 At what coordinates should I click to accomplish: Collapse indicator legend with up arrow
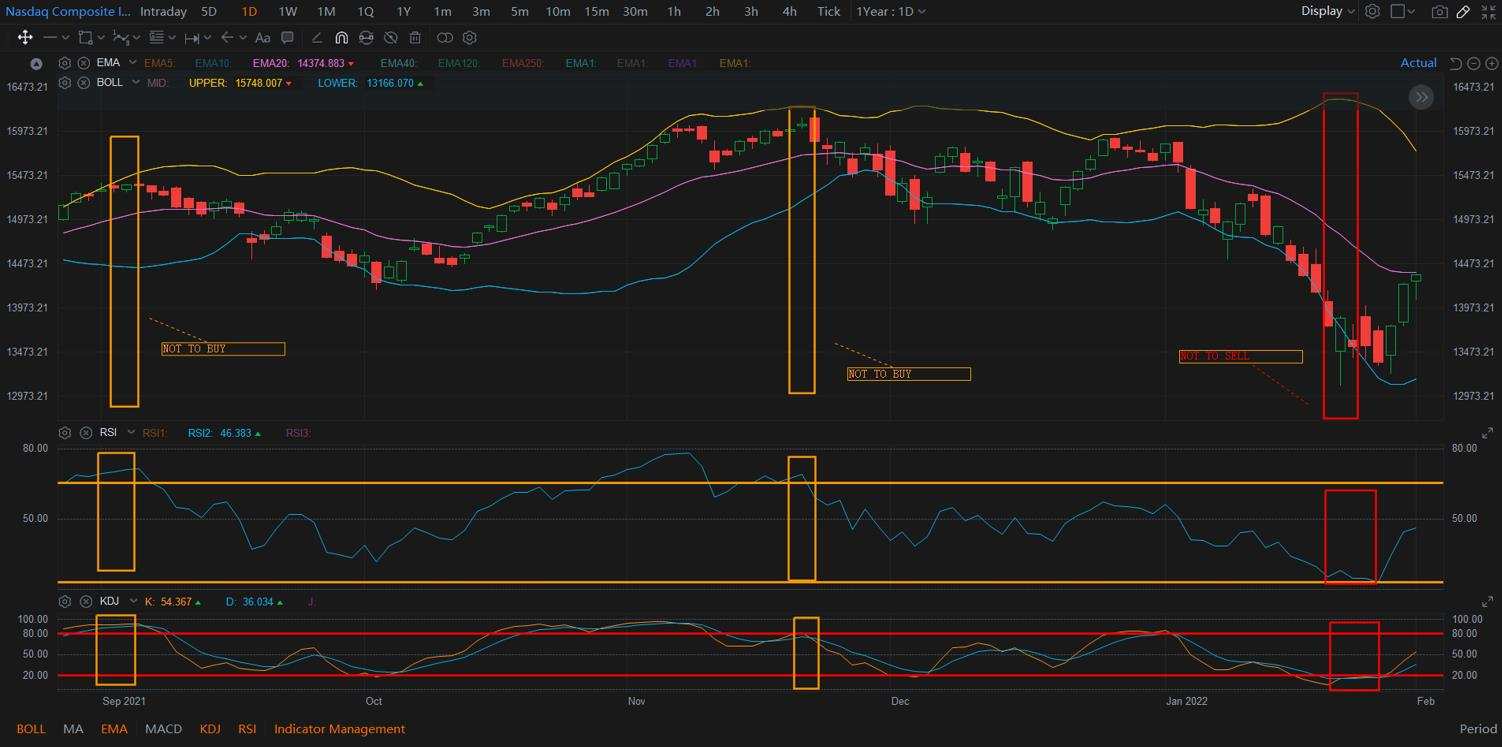click(x=37, y=64)
